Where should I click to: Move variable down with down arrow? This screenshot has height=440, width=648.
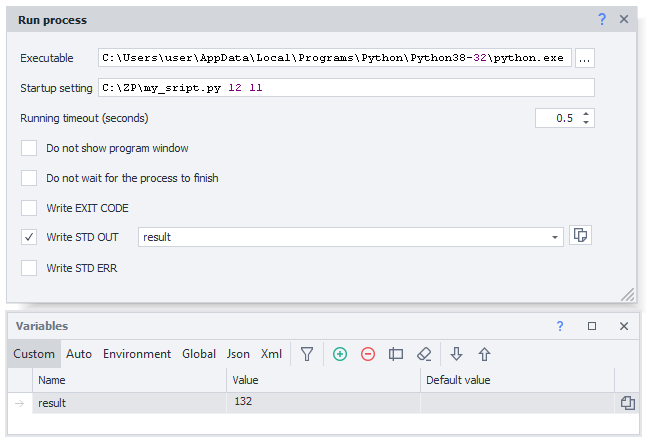click(x=457, y=354)
